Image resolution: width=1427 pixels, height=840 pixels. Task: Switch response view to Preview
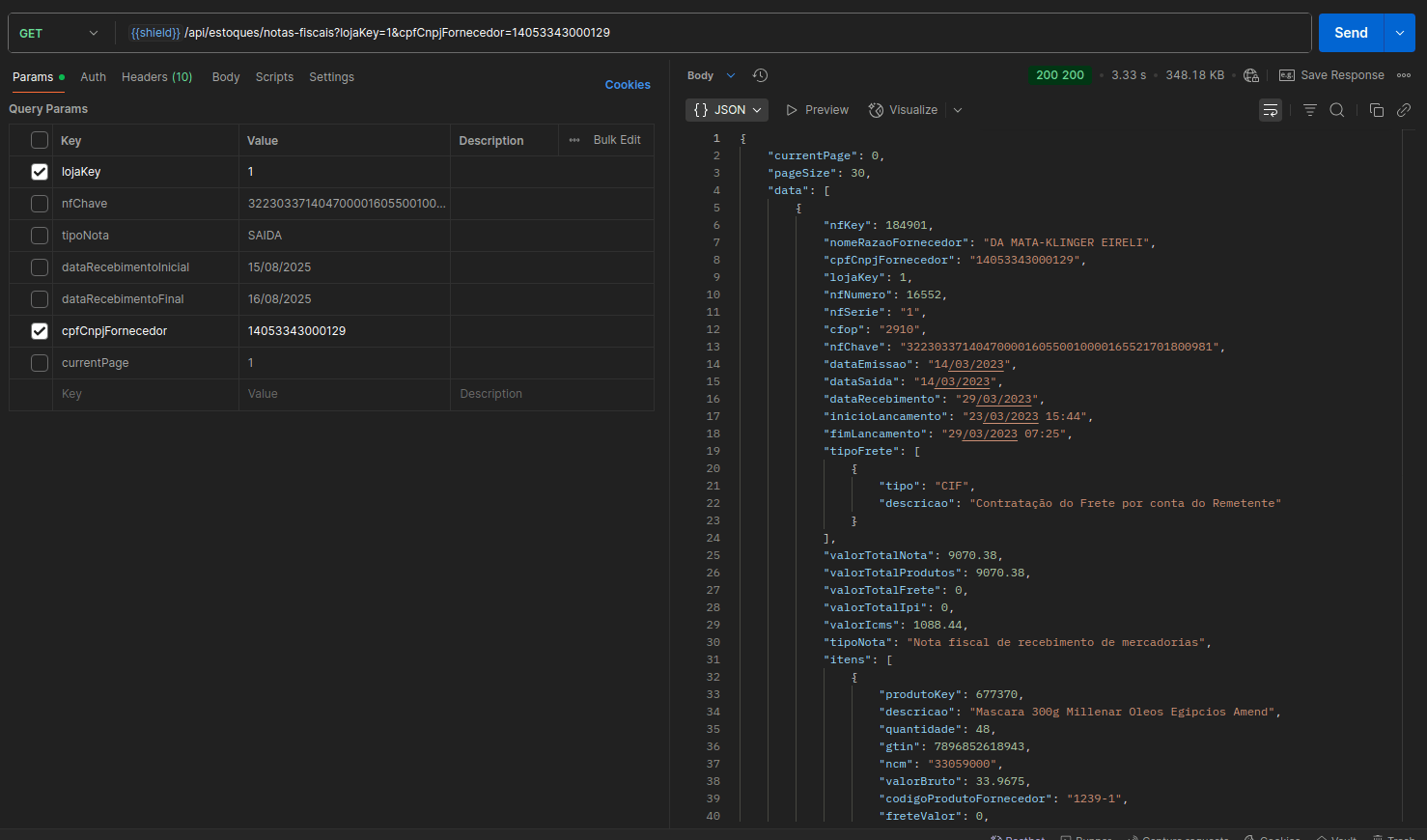(817, 110)
